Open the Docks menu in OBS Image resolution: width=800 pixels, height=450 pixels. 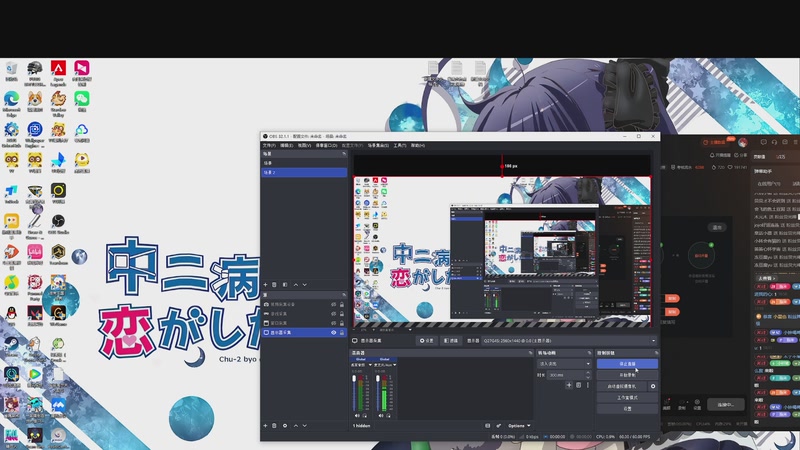tap(326, 145)
